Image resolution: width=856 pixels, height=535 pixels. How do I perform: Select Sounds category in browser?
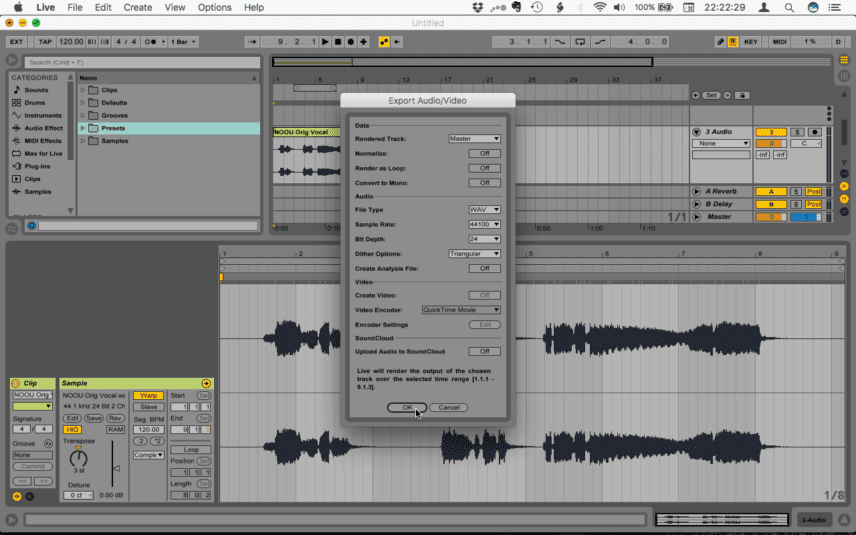pyautogui.click(x=36, y=90)
